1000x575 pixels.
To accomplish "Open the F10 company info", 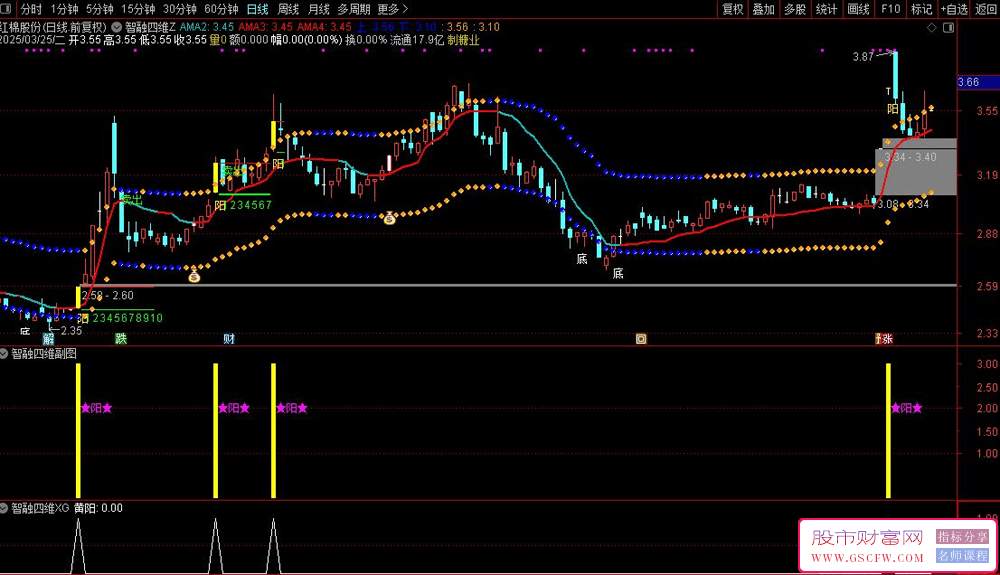I will pos(891,9).
